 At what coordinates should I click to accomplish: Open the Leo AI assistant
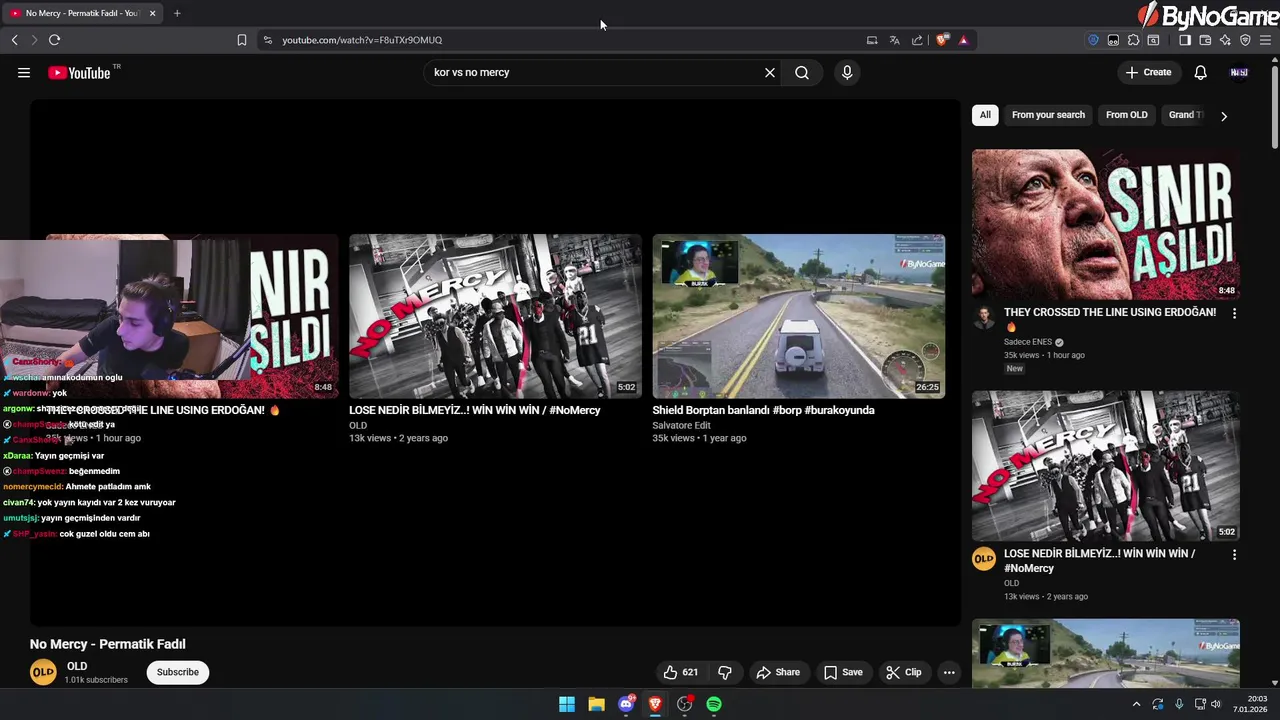(1225, 40)
